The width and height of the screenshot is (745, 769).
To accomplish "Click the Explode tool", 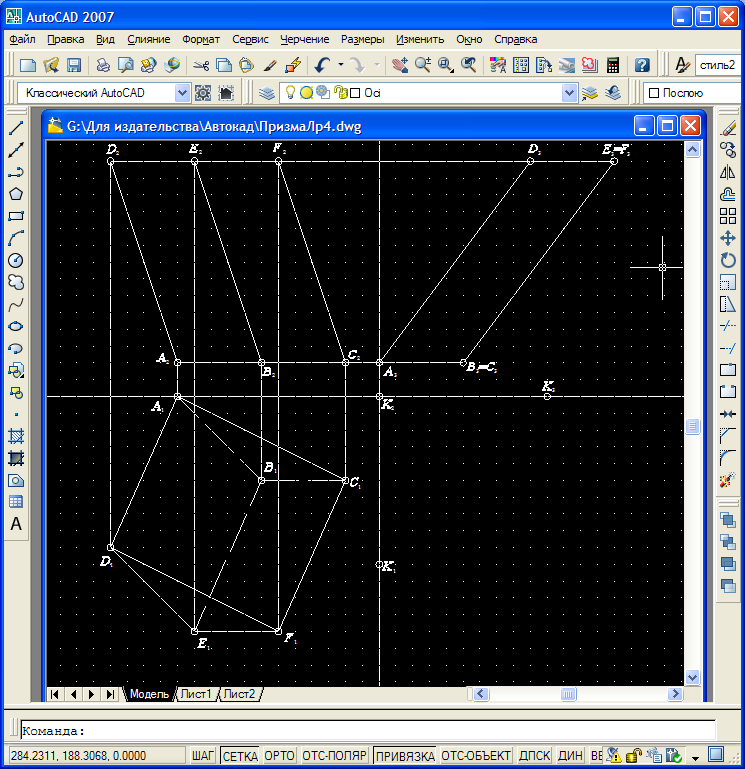I will (x=728, y=480).
